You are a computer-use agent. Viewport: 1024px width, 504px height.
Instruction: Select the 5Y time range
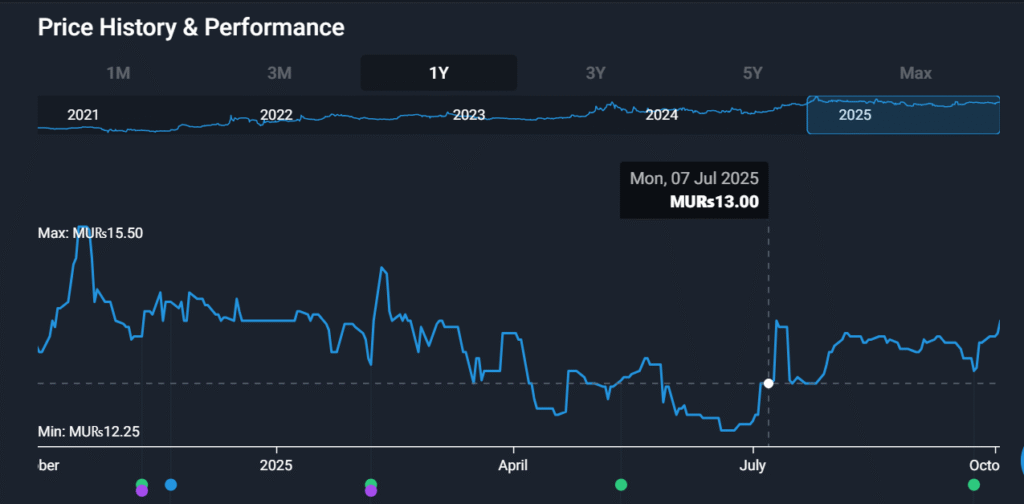[753, 73]
